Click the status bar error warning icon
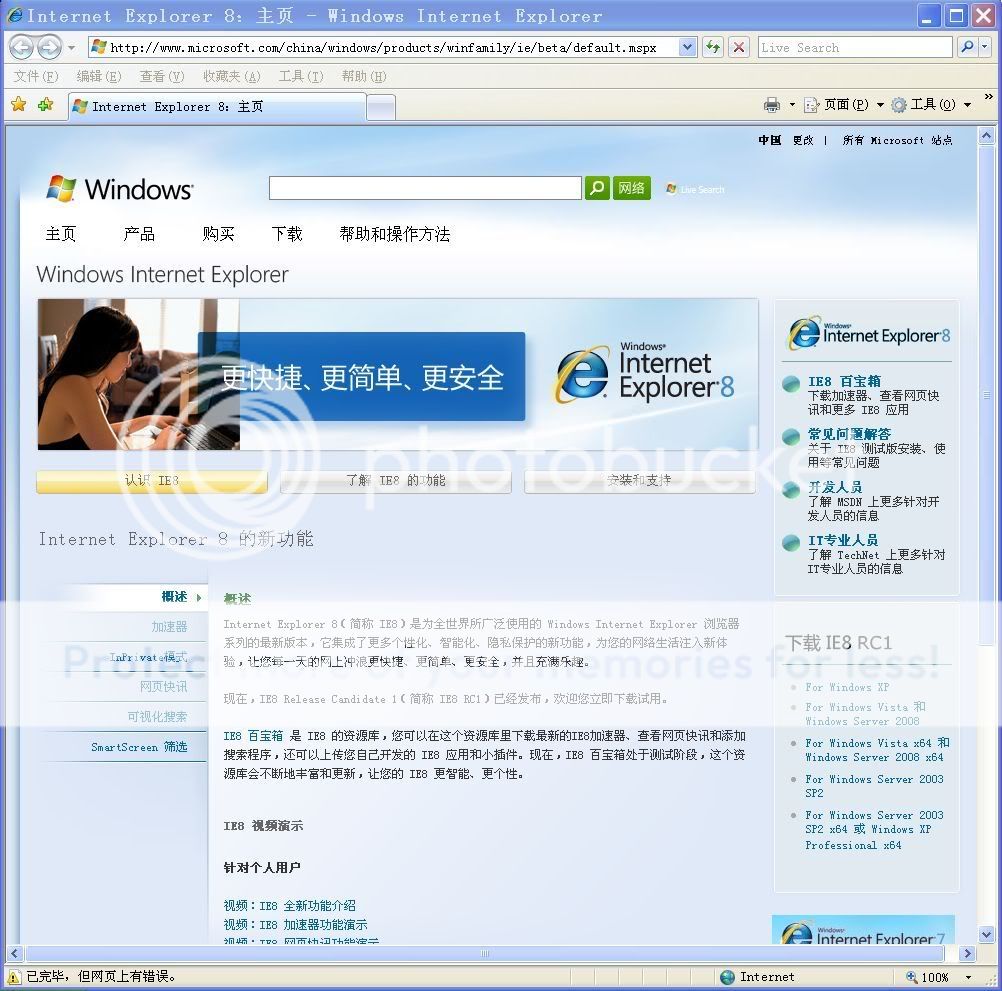The width and height of the screenshot is (1002, 991). [x=13, y=977]
